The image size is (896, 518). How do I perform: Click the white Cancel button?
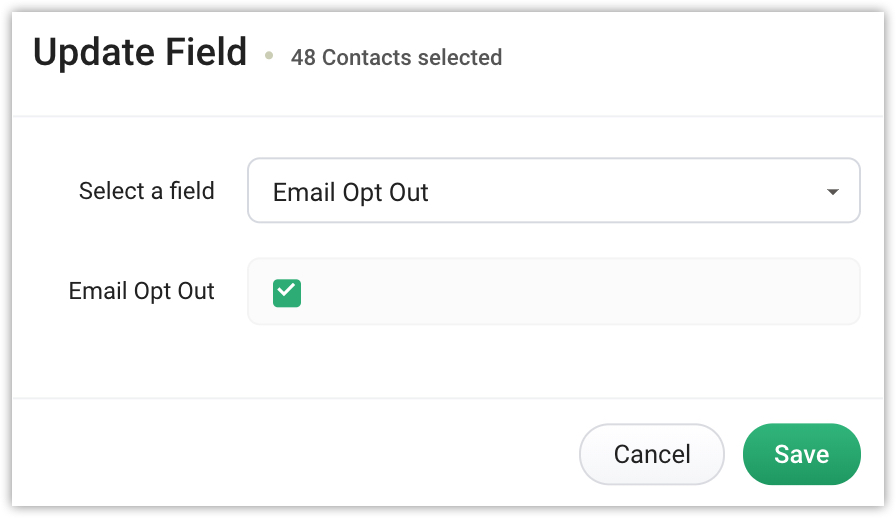pos(652,455)
